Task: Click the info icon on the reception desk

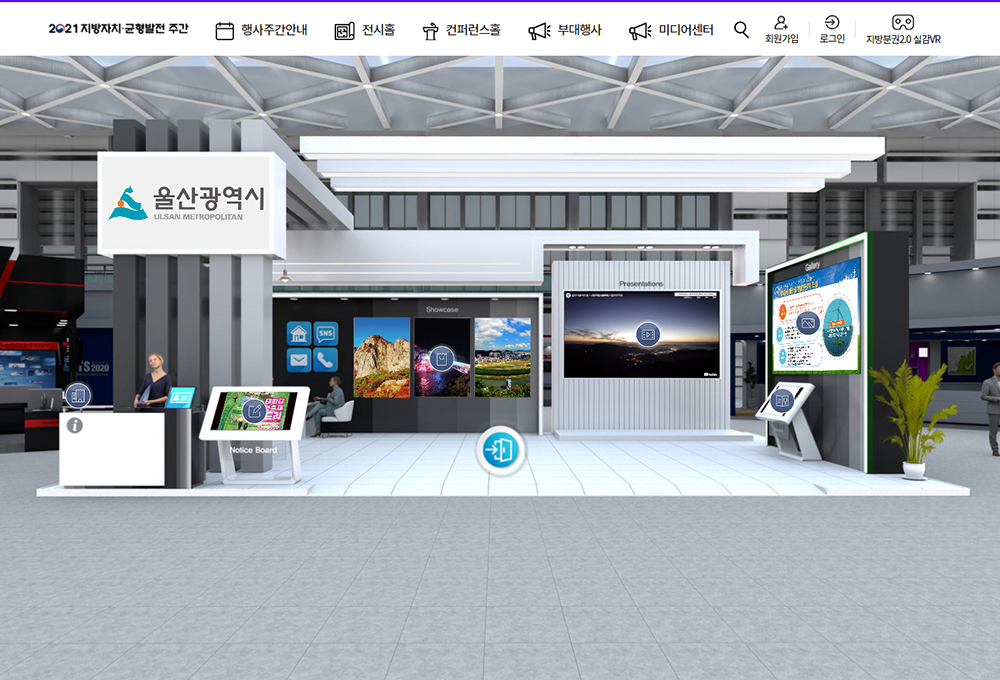Action: [x=75, y=425]
